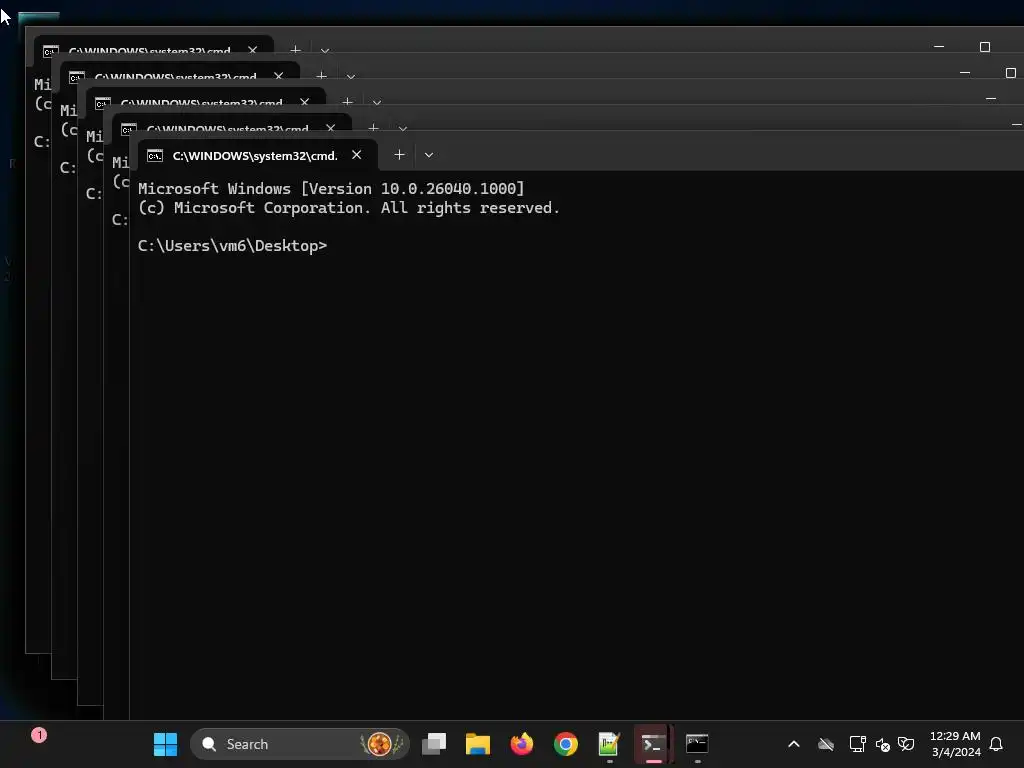Click the C:\Users\vm6\Desktop> prompt line
Screen dimensions: 1024x768
232,246
